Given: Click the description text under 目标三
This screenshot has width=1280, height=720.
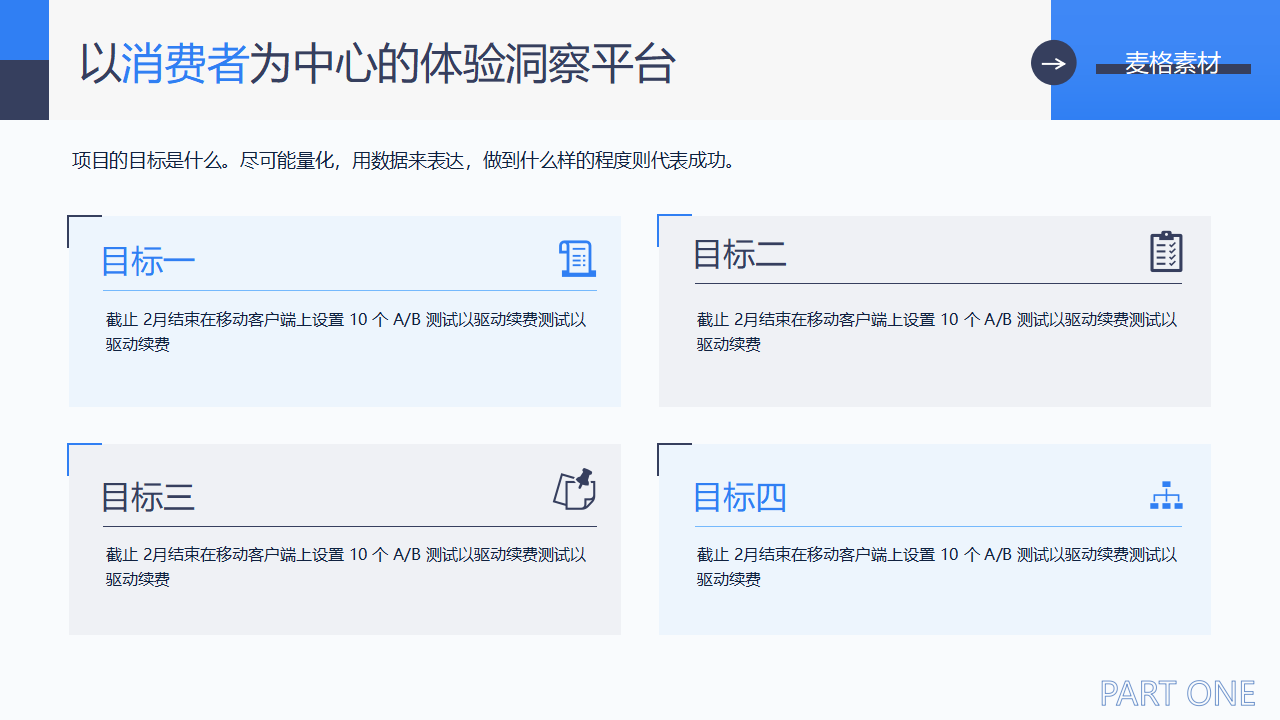Looking at the screenshot, I should [346, 567].
